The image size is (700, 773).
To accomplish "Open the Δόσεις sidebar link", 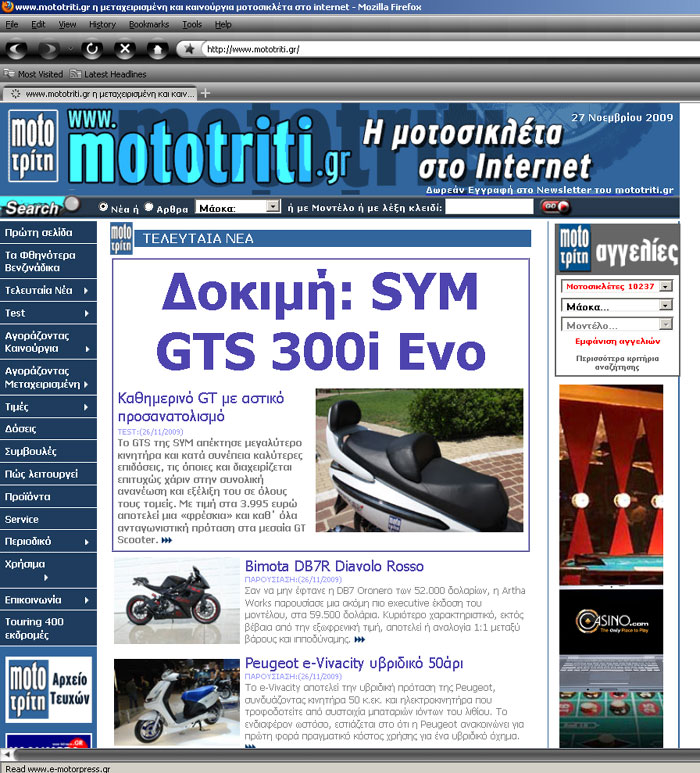I will point(48,429).
